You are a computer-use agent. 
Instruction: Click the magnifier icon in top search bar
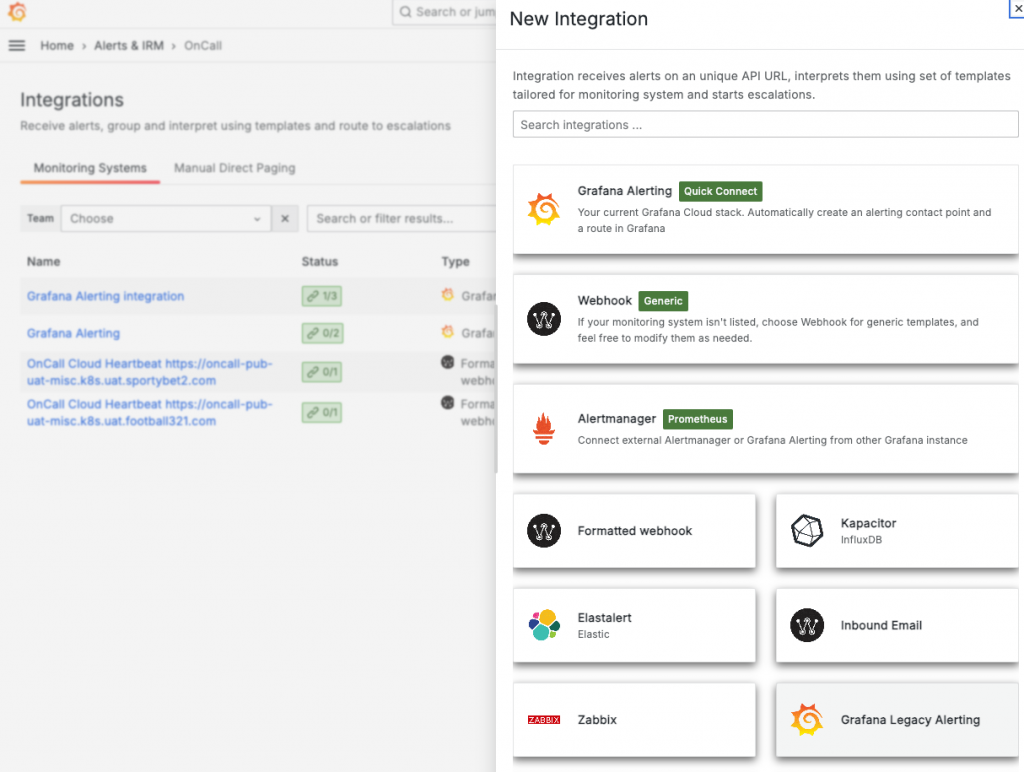point(406,12)
